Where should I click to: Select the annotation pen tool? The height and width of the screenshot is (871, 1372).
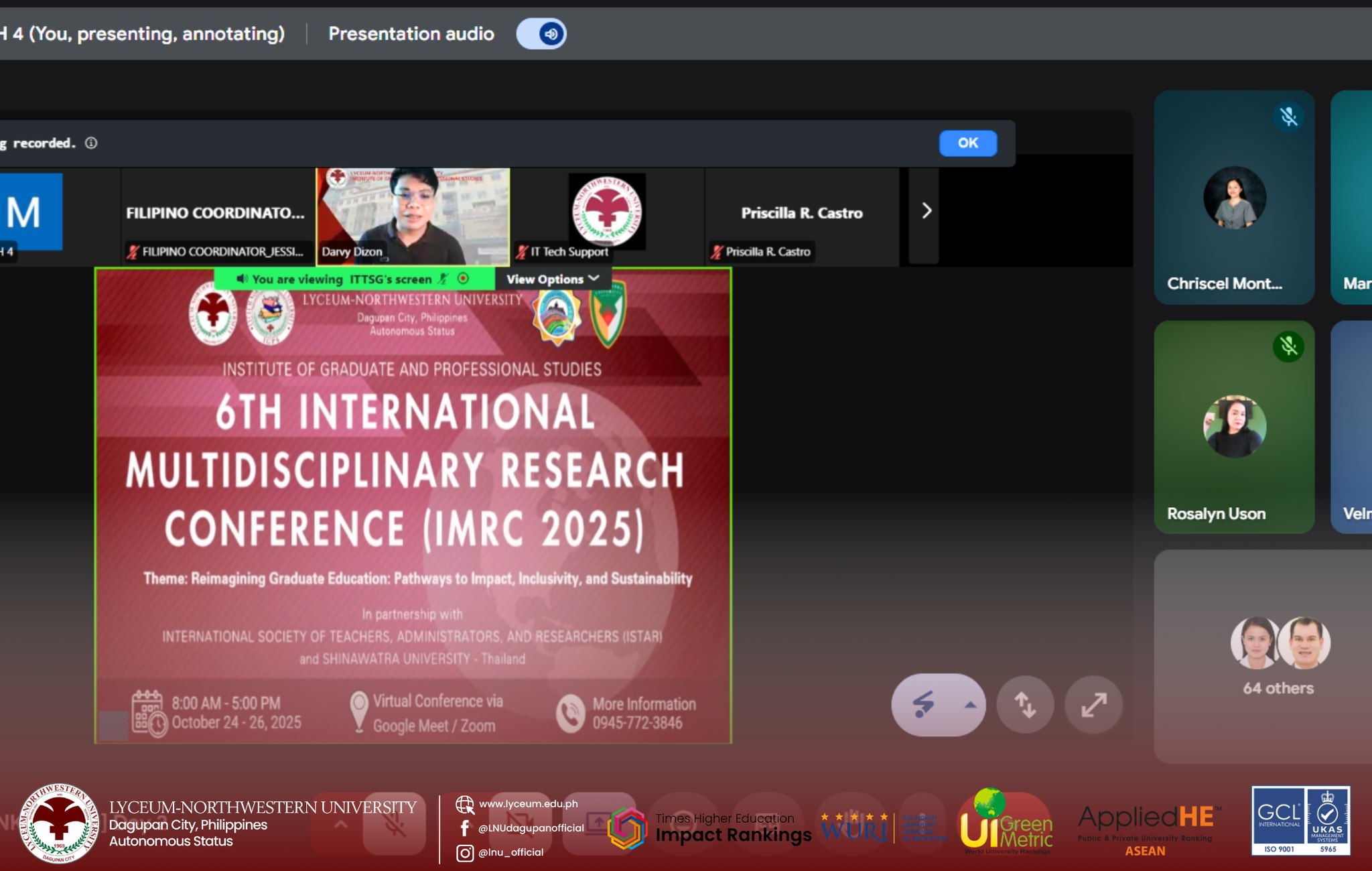tap(924, 705)
